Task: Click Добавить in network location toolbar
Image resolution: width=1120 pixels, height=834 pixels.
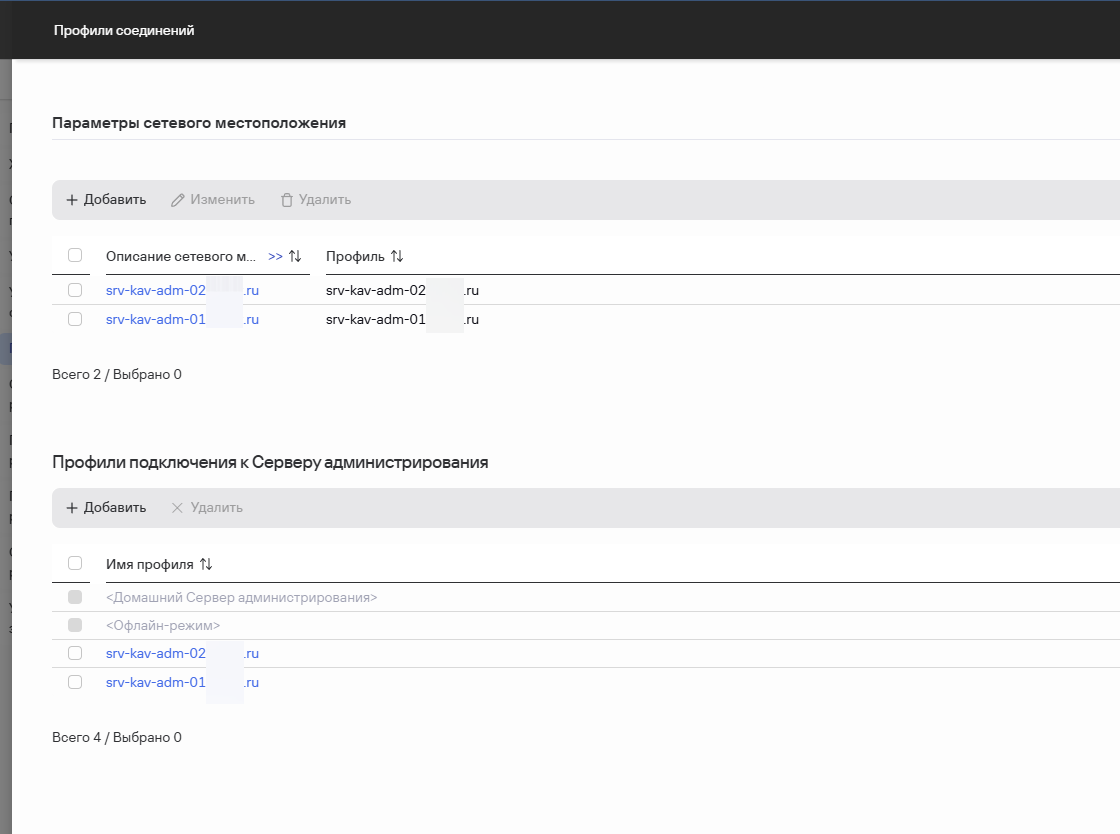Action: click(x=106, y=200)
